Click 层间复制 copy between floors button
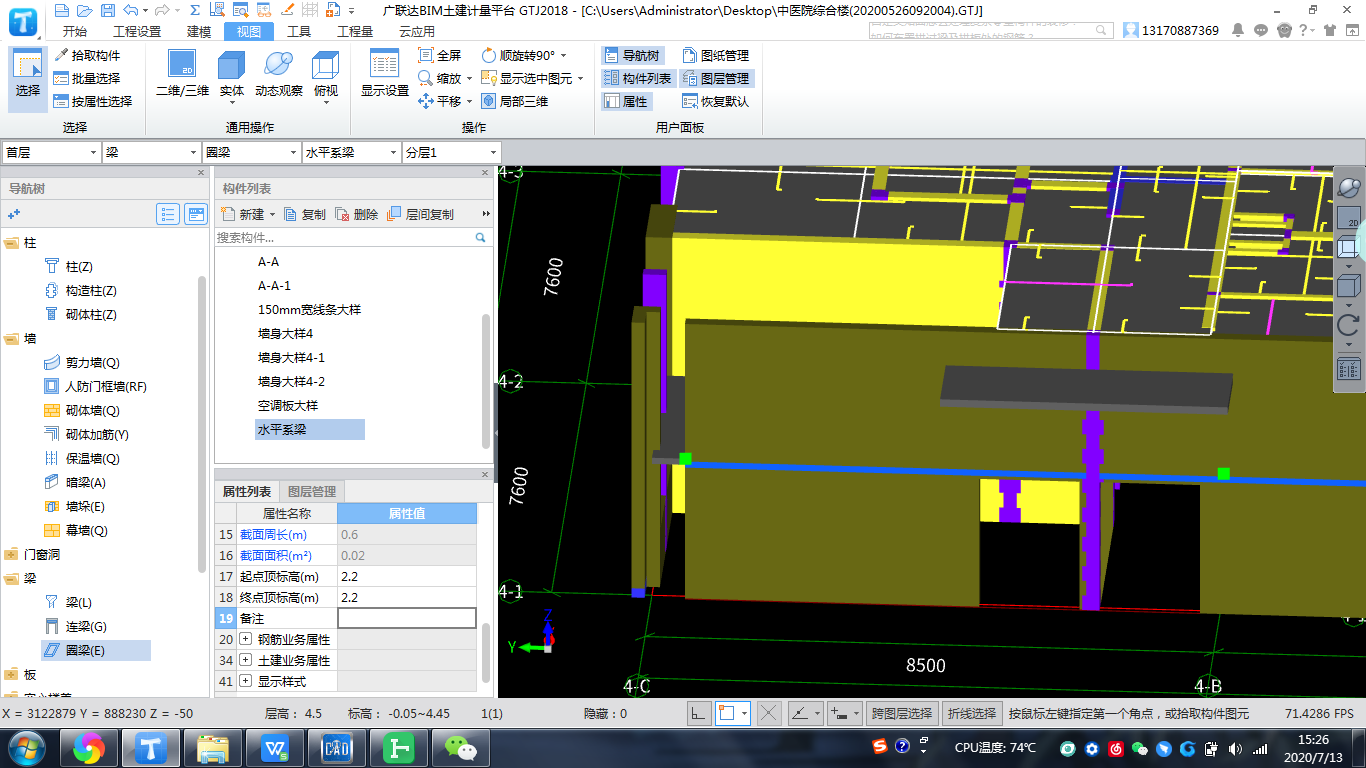This screenshot has width=1366, height=768. click(x=421, y=214)
